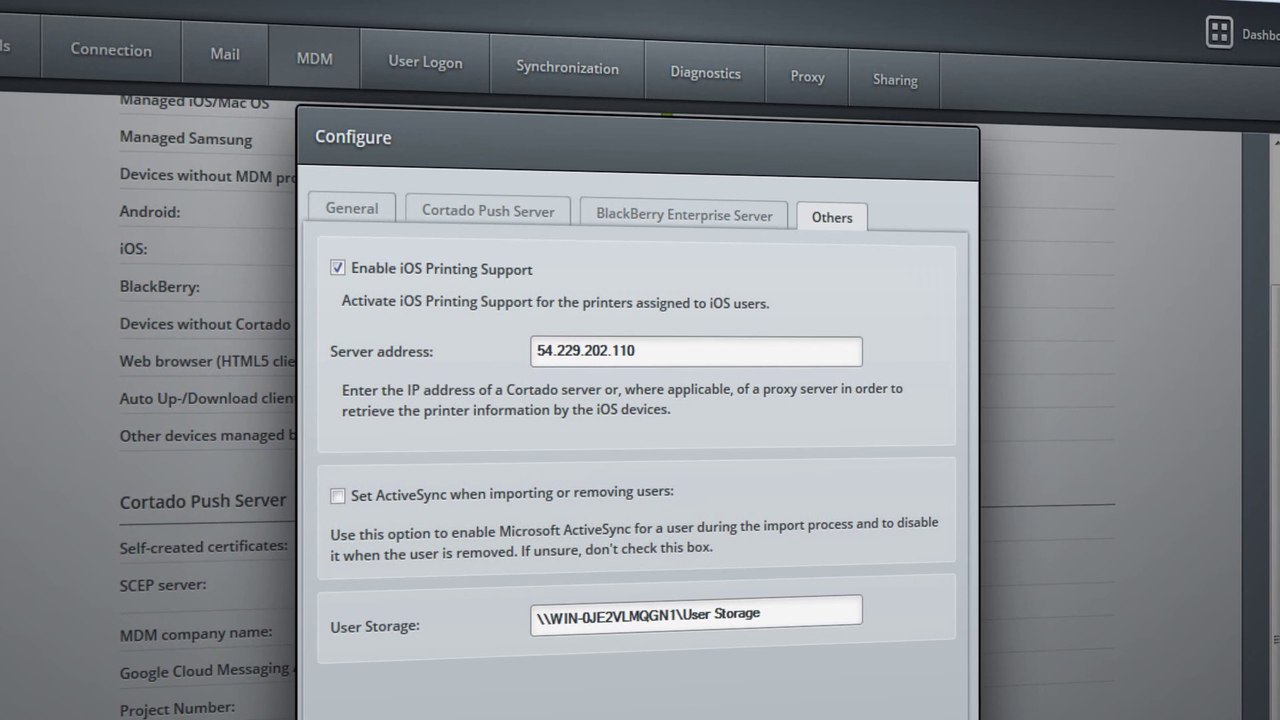Click the Cortado Push Server section heading
Image resolution: width=1280 pixels, height=720 pixels.
[x=203, y=501]
